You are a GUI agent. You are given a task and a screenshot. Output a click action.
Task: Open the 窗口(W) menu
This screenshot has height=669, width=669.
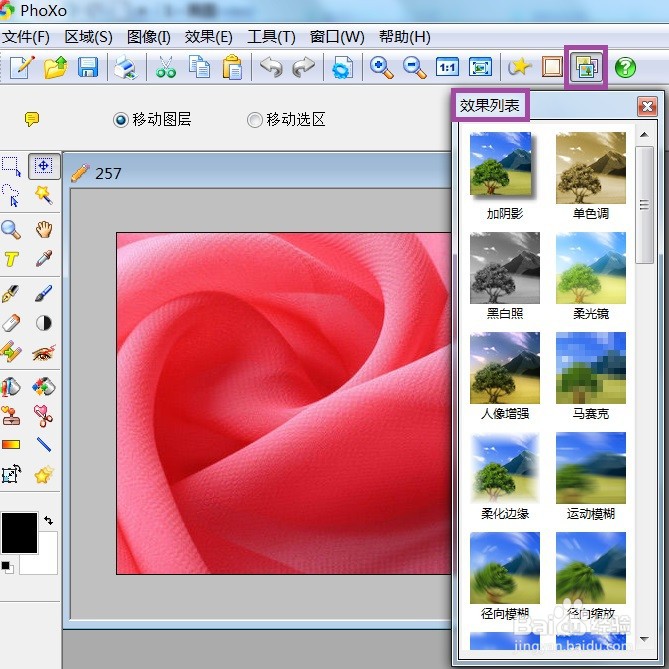pyautogui.click(x=337, y=37)
